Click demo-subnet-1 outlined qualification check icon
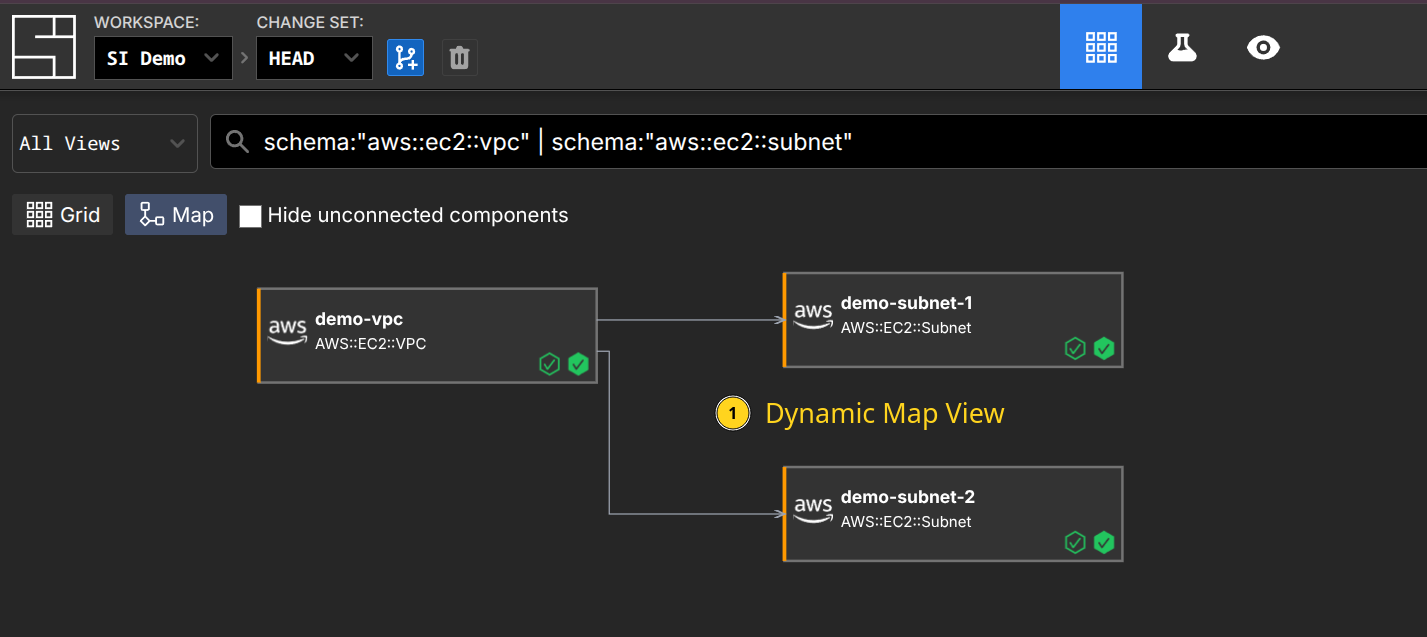Viewport: 1427px width, 637px height. pyautogui.click(x=1074, y=348)
